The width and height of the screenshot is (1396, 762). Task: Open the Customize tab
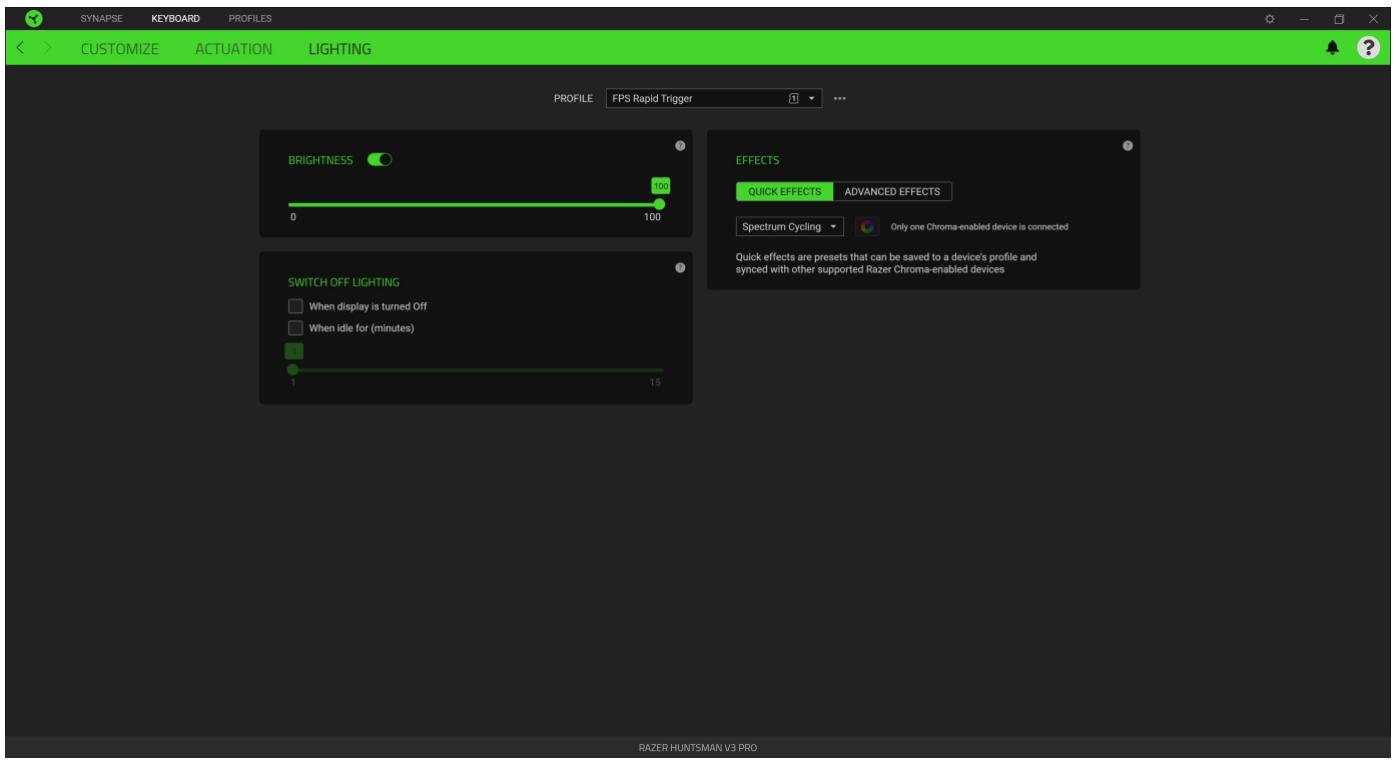pos(119,48)
